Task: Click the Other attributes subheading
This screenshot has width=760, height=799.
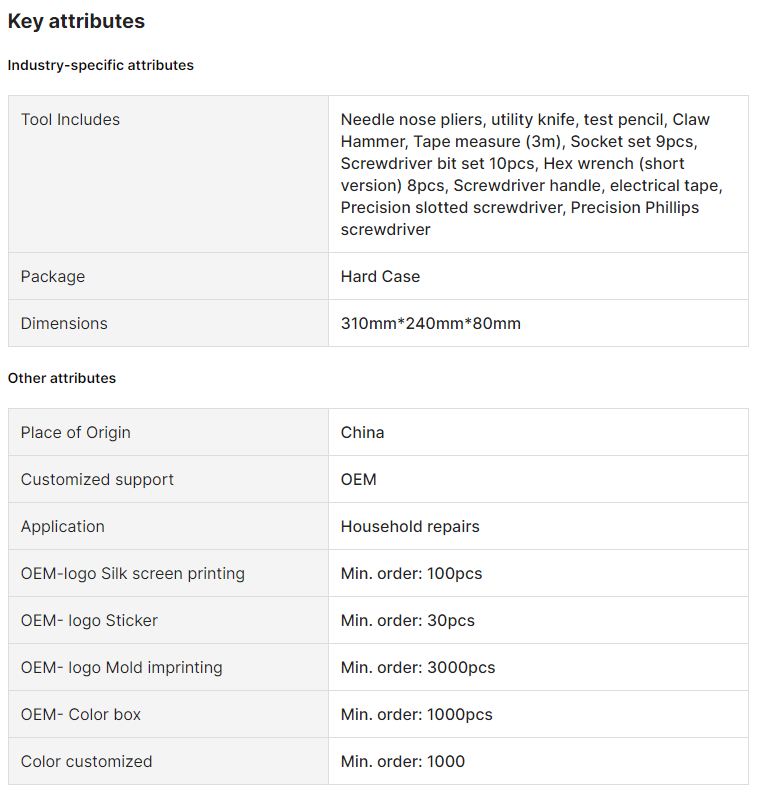Action: (62, 378)
